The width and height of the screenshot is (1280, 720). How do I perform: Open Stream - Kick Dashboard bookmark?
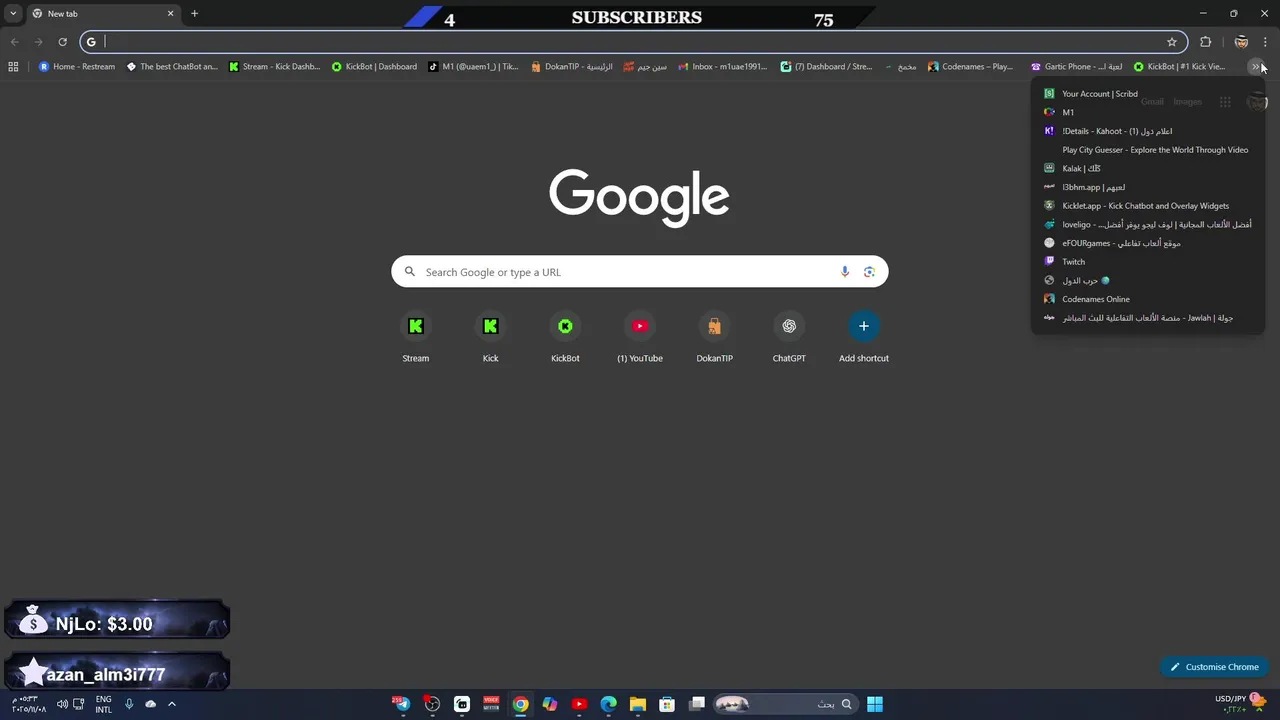click(275, 67)
